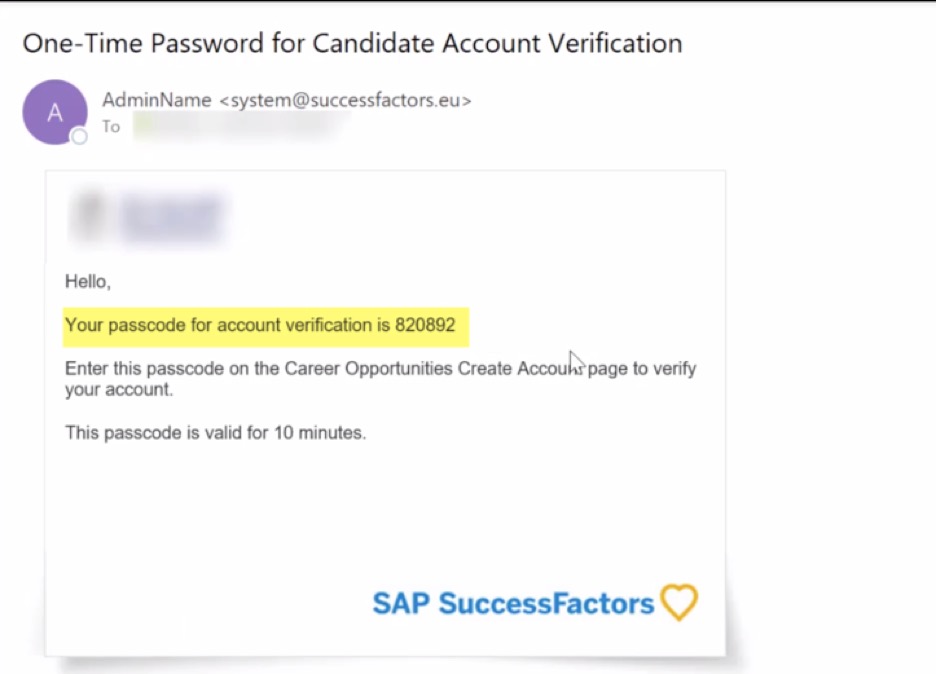Image resolution: width=936 pixels, height=674 pixels.
Task: Click the word "verify" in the instructions
Action: pos(674,368)
